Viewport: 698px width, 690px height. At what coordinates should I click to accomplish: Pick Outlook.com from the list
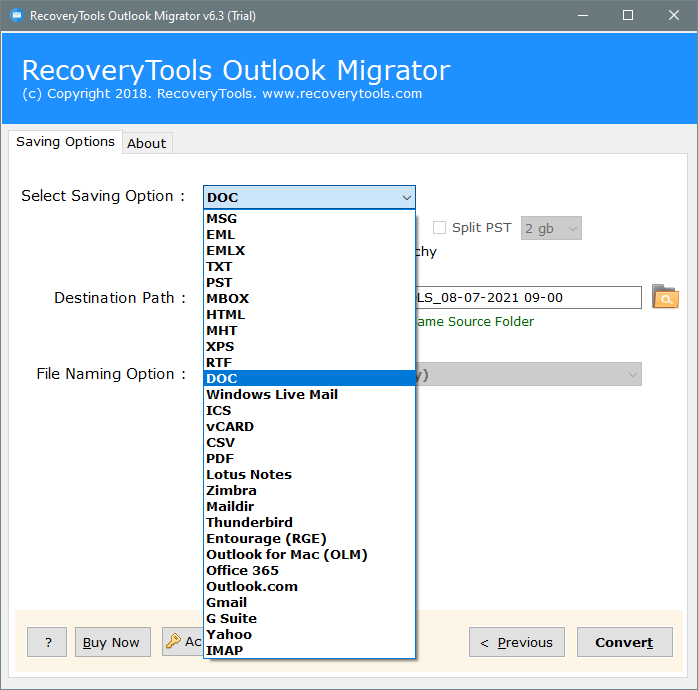309,587
